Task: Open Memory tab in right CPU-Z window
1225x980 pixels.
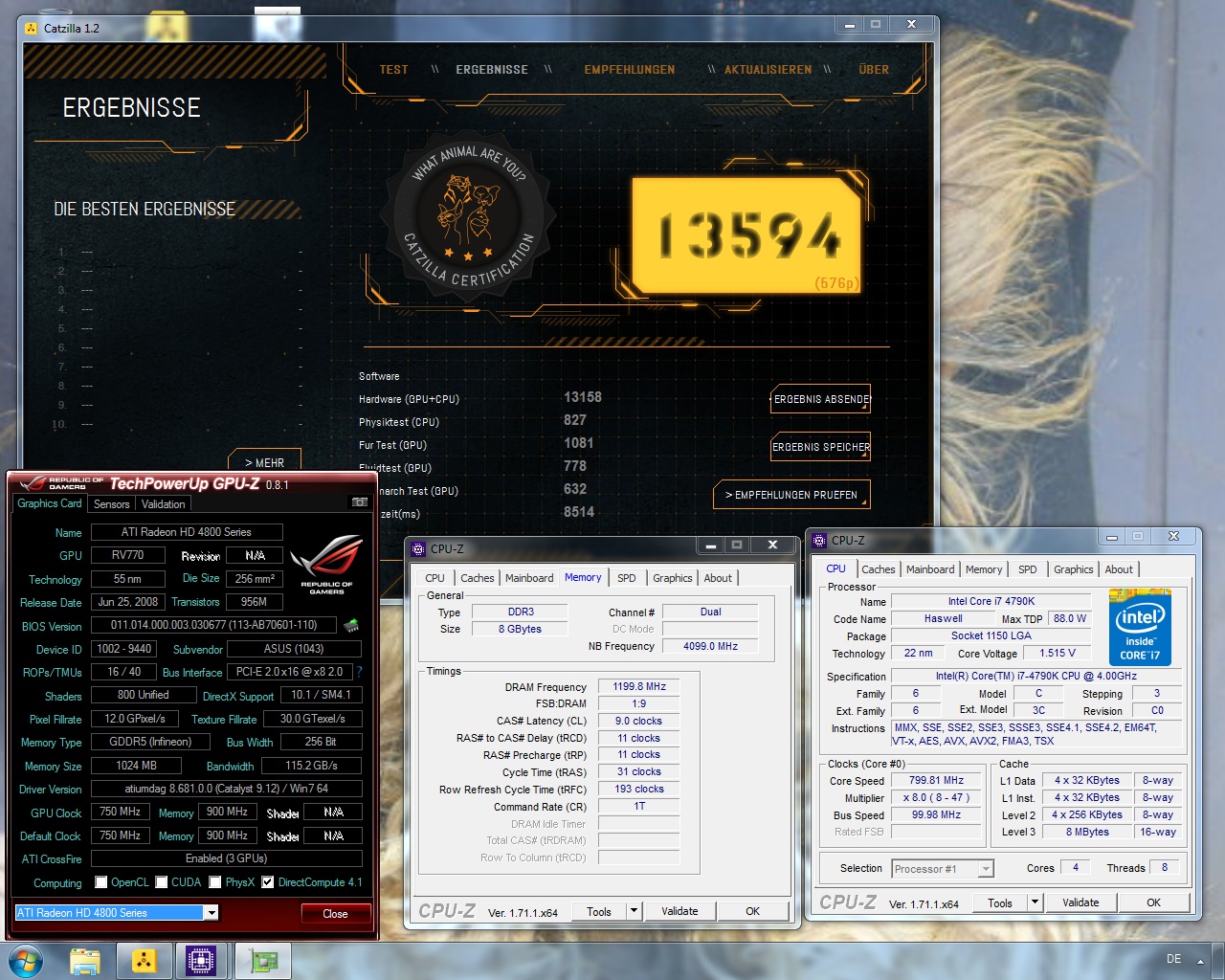Action: coord(984,569)
